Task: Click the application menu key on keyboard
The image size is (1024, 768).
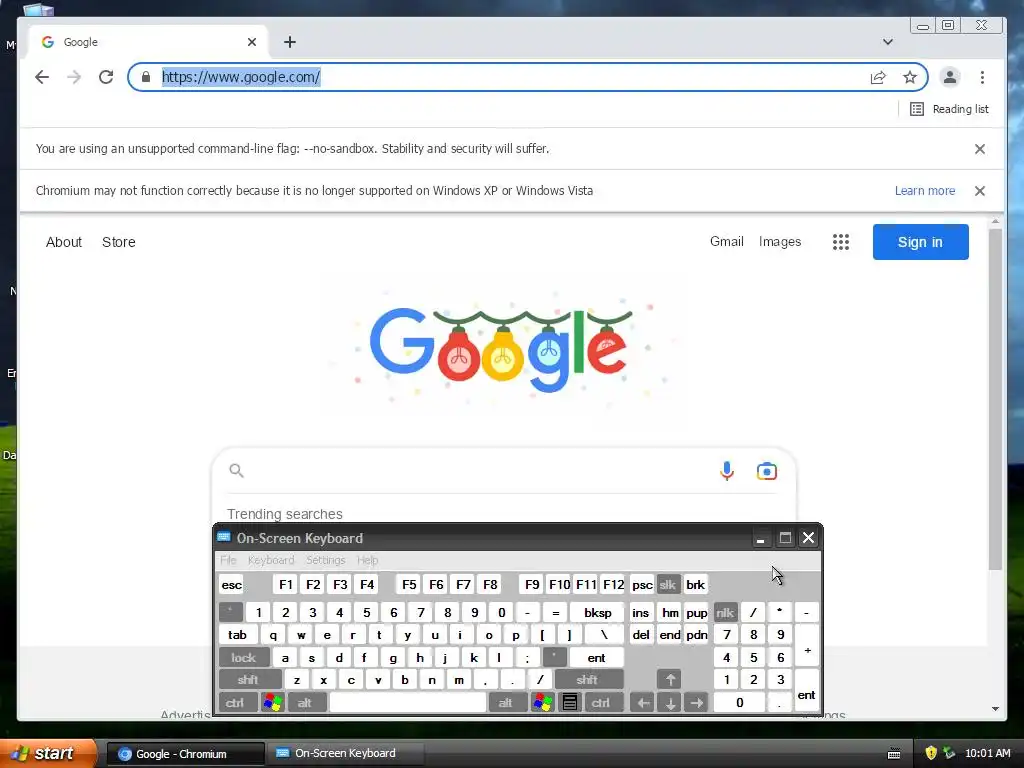Action: tap(569, 703)
